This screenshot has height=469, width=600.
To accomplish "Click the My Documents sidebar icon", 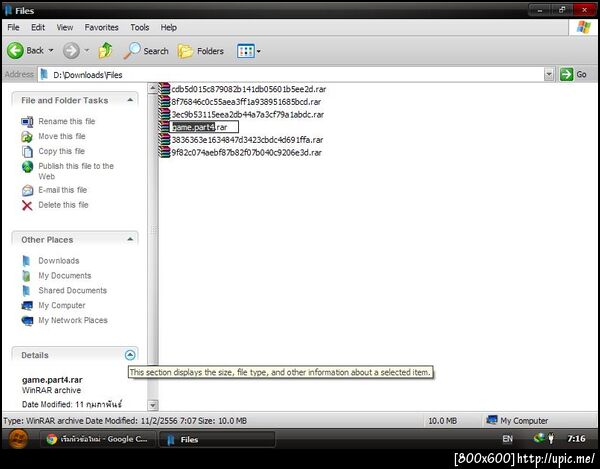I will click(x=26, y=276).
